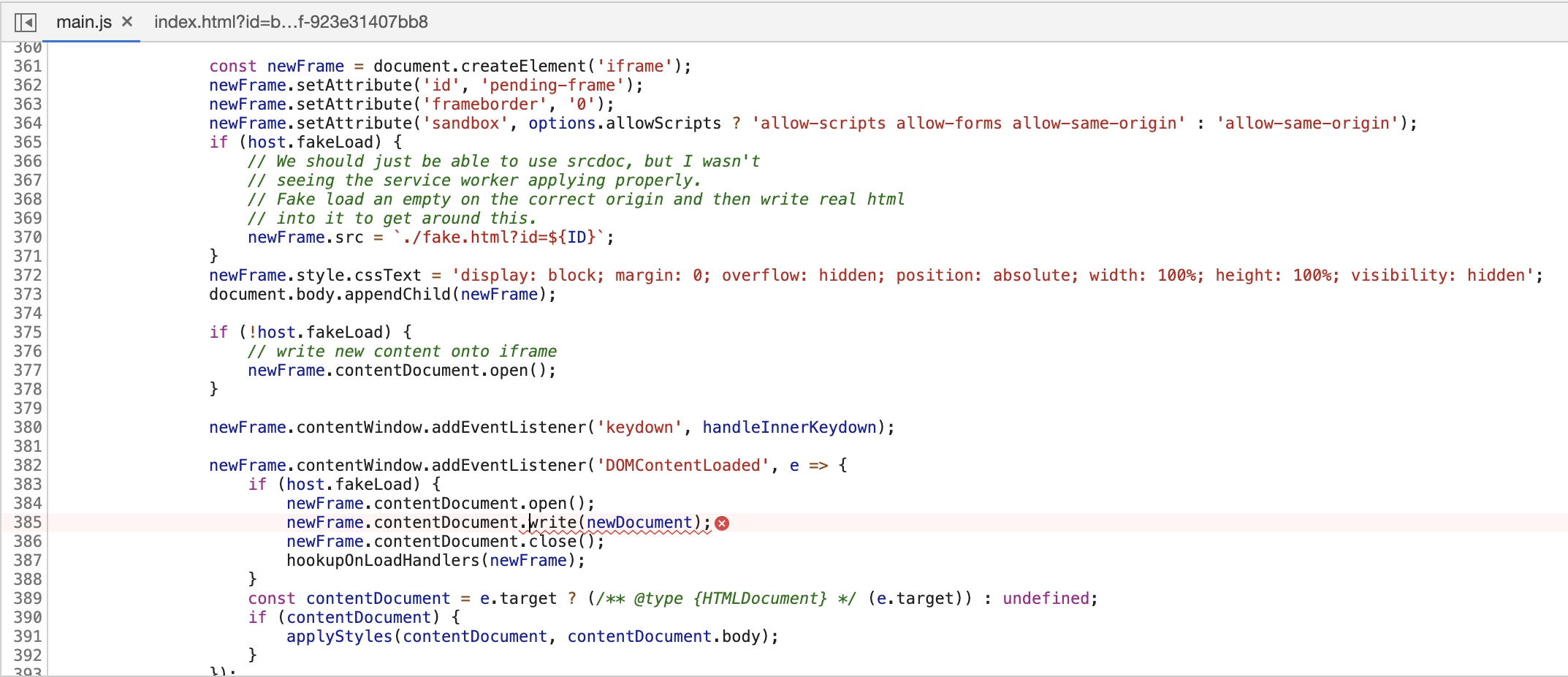Click 'newDocument' on line 385
The image size is (1568, 677).
tap(639, 522)
